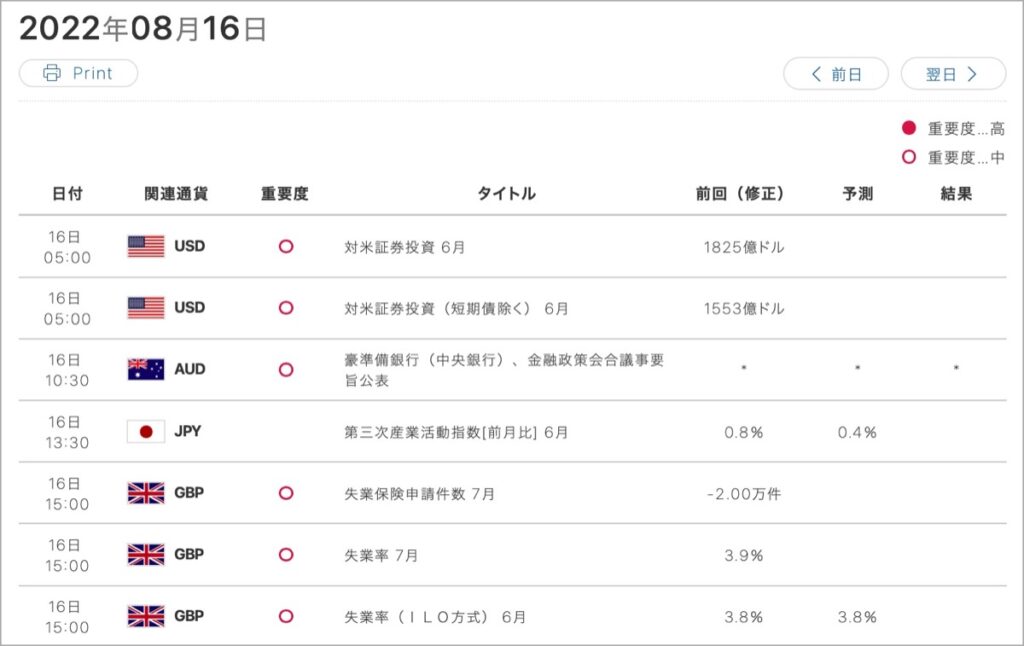The image size is (1024, 646).
Task: Click the 重要度…高 legend label
Action: (x=966, y=129)
